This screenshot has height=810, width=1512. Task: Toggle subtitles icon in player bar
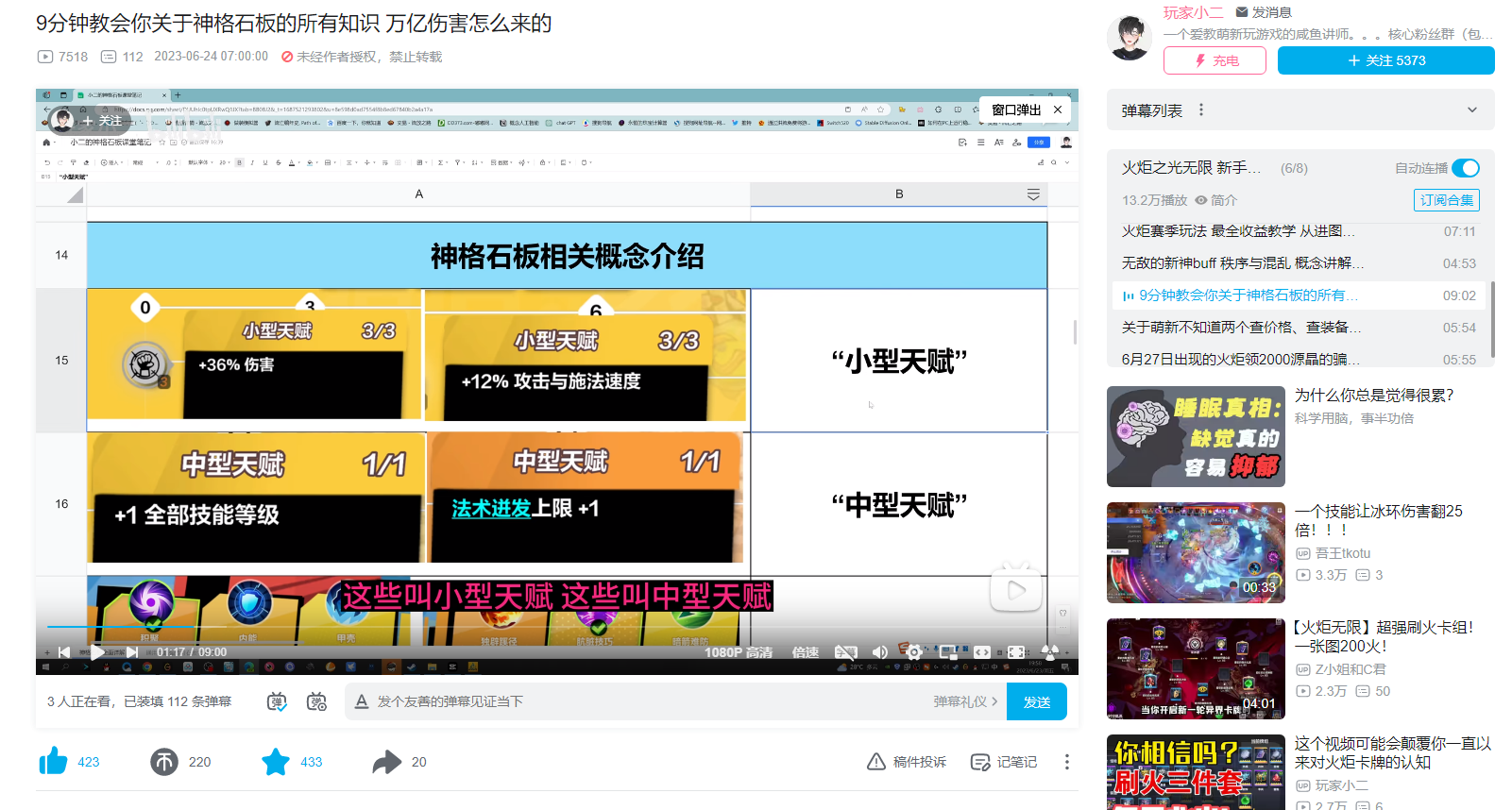coord(845,652)
